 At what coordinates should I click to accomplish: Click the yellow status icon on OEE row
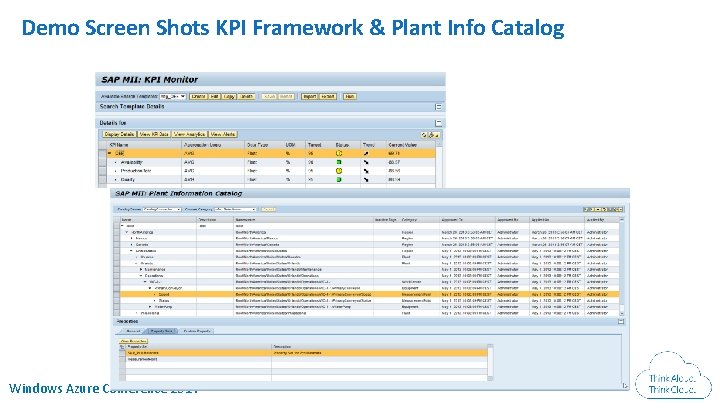tap(339, 153)
